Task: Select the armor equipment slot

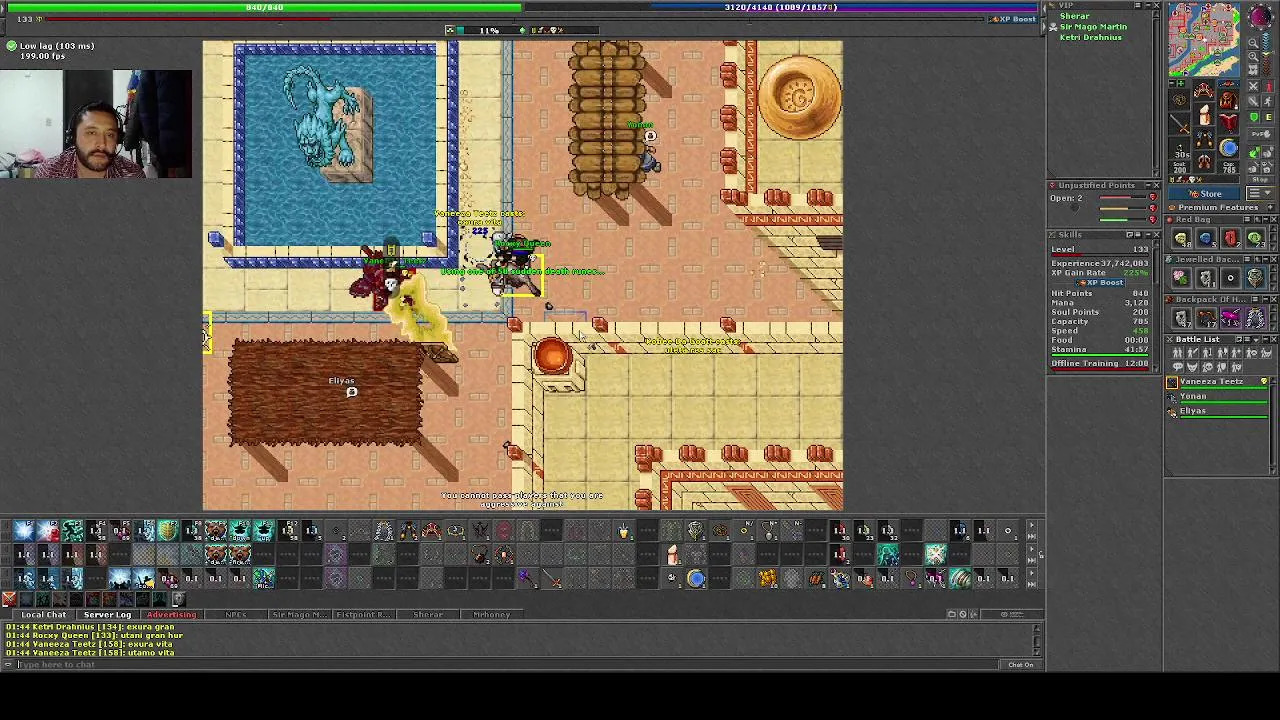Action: 1204,115
